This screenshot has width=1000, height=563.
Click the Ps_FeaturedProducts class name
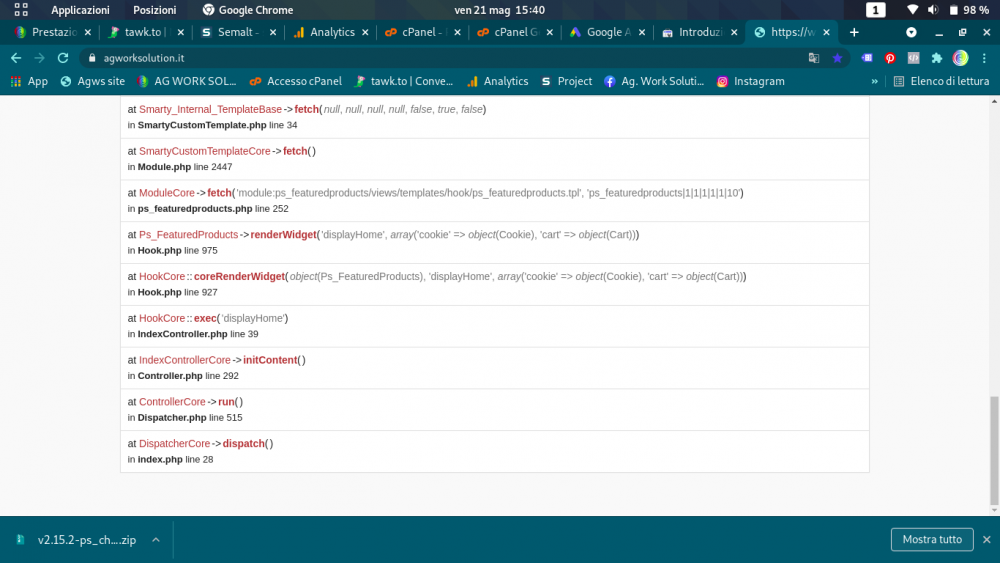[x=188, y=235]
